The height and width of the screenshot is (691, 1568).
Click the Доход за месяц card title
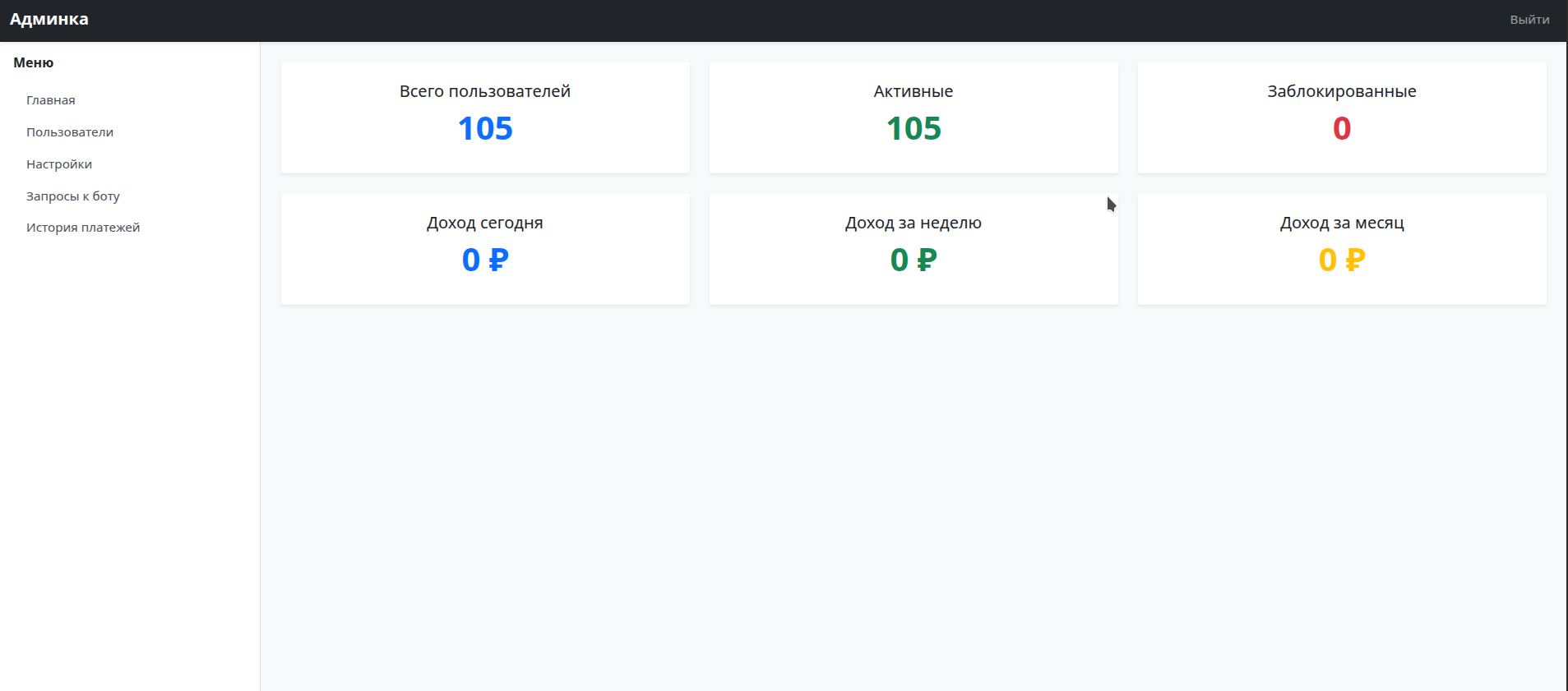click(1342, 223)
